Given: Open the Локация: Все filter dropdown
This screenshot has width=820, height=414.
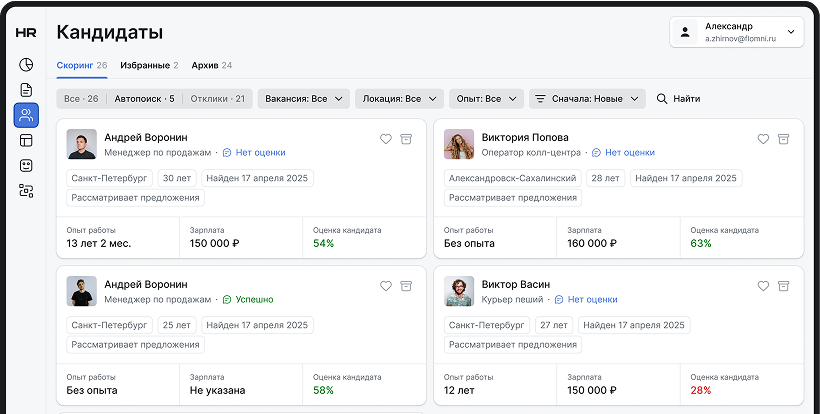Looking at the screenshot, I should [399, 99].
